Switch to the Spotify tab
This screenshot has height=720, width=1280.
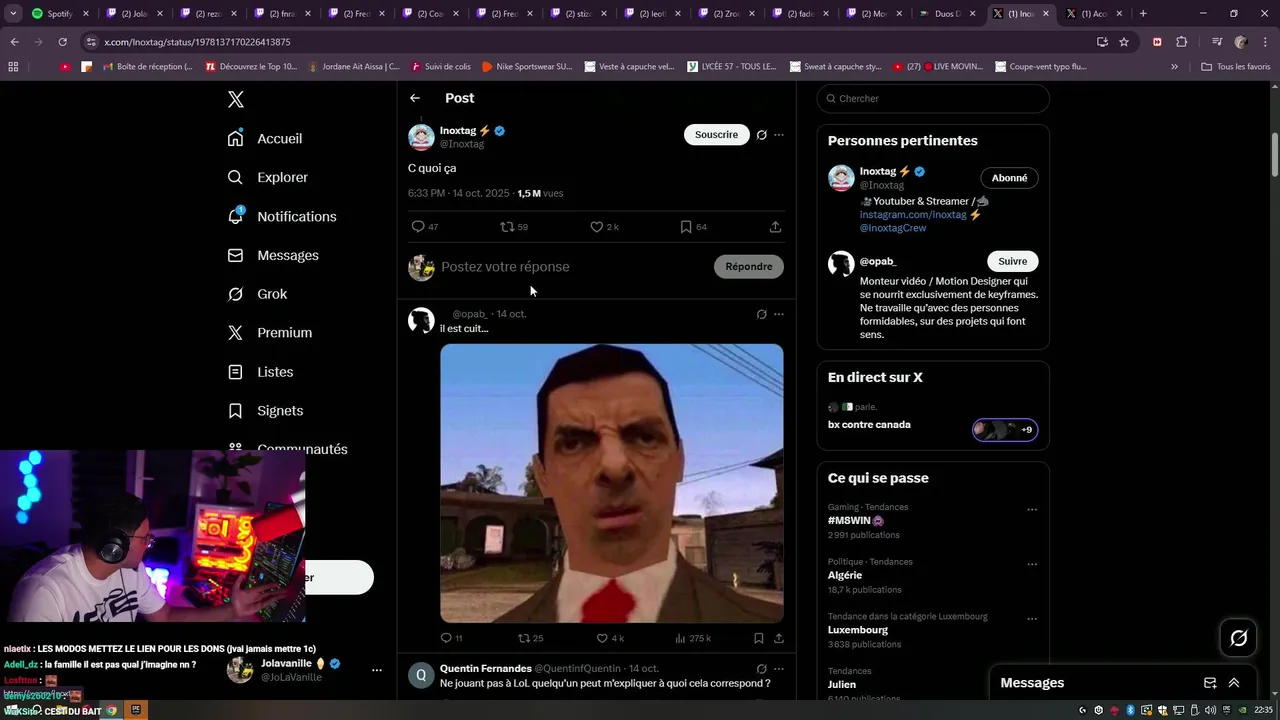point(60,14)
